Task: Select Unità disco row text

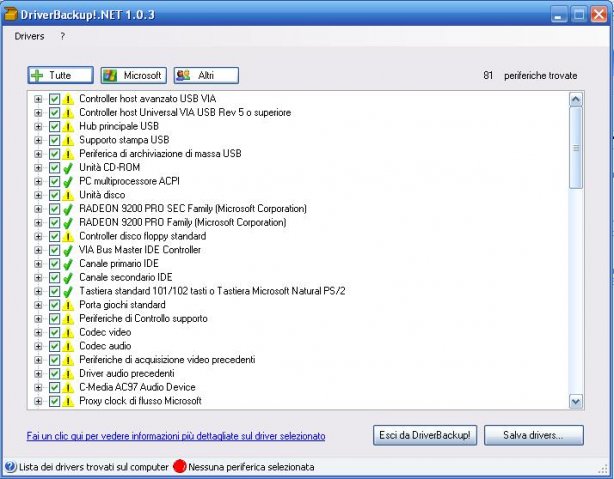Action: coord(102,195)
